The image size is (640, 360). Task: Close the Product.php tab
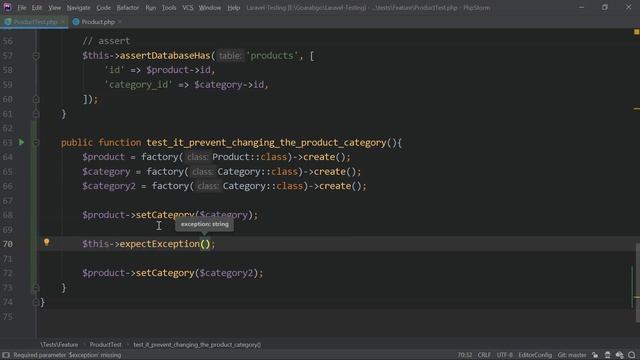pyautogui.click(x=119, y=22)
